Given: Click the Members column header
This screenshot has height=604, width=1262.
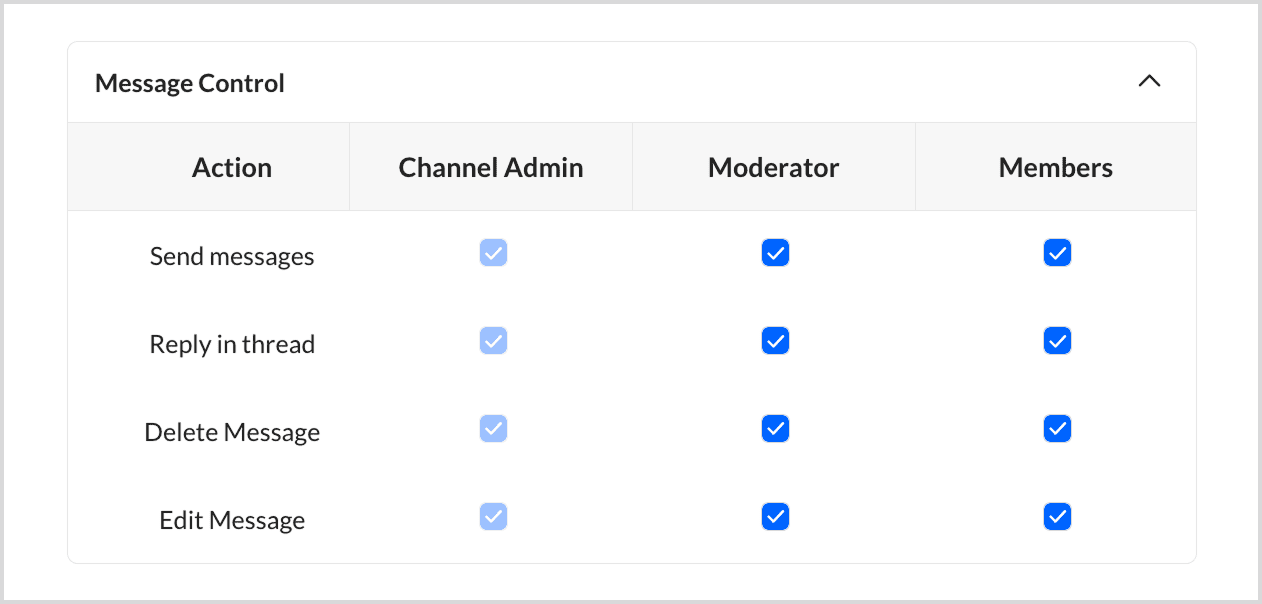Looking at the screenshot, I should (1055, 167).
